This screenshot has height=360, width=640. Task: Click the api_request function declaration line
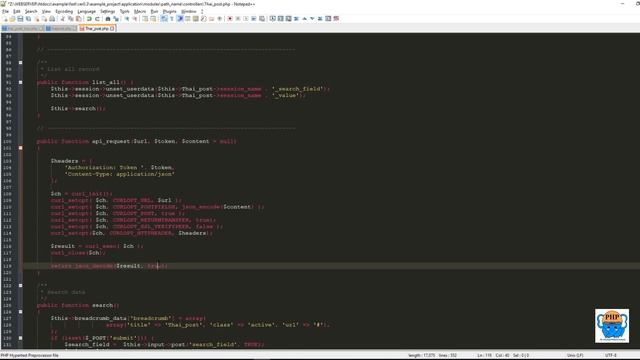point(137,141)
